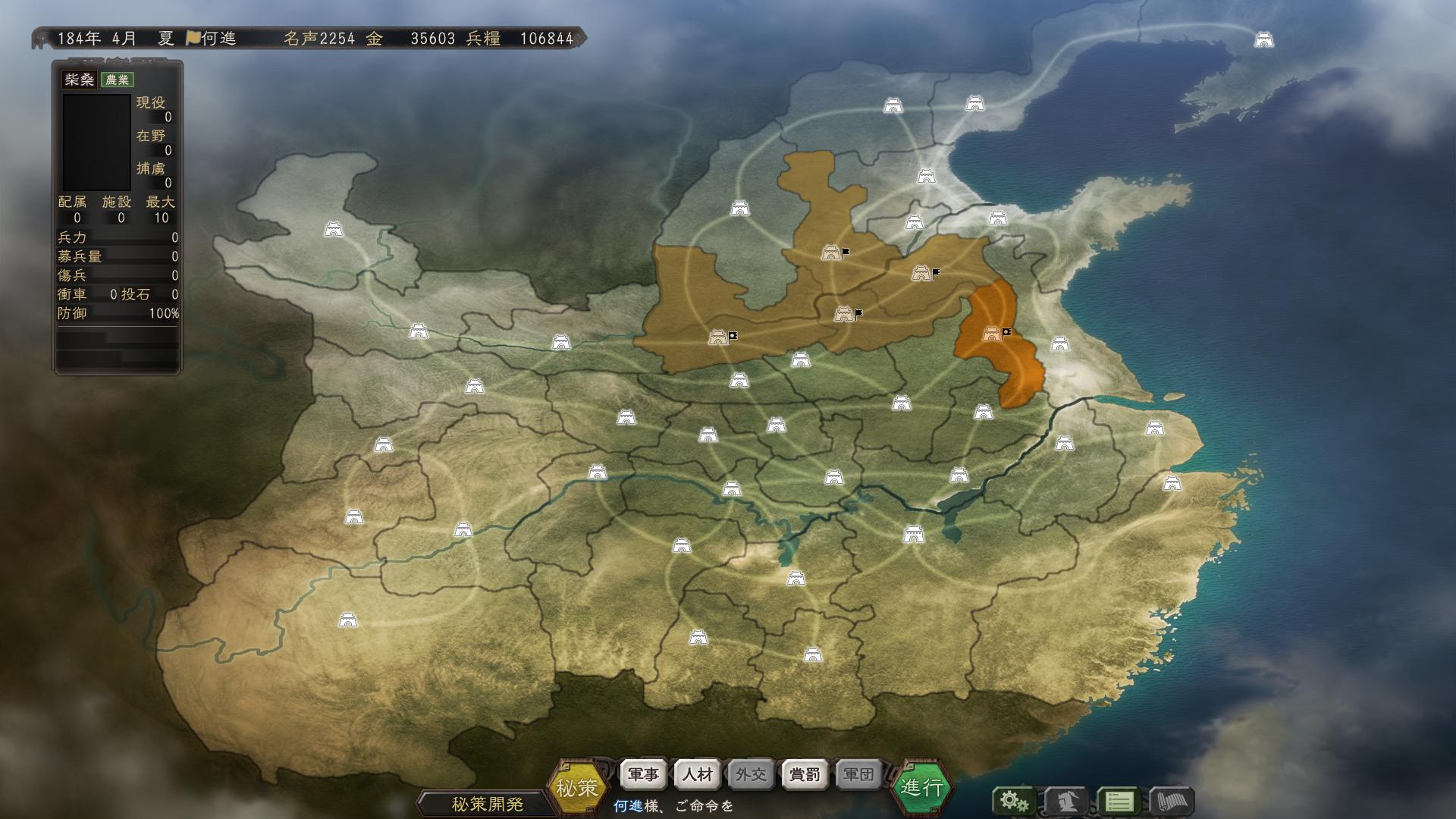Click the yellow 秘策 hexagon
Image resolution: width=1456 pixels, height=819 pixels.
click(x=577, y=788)
